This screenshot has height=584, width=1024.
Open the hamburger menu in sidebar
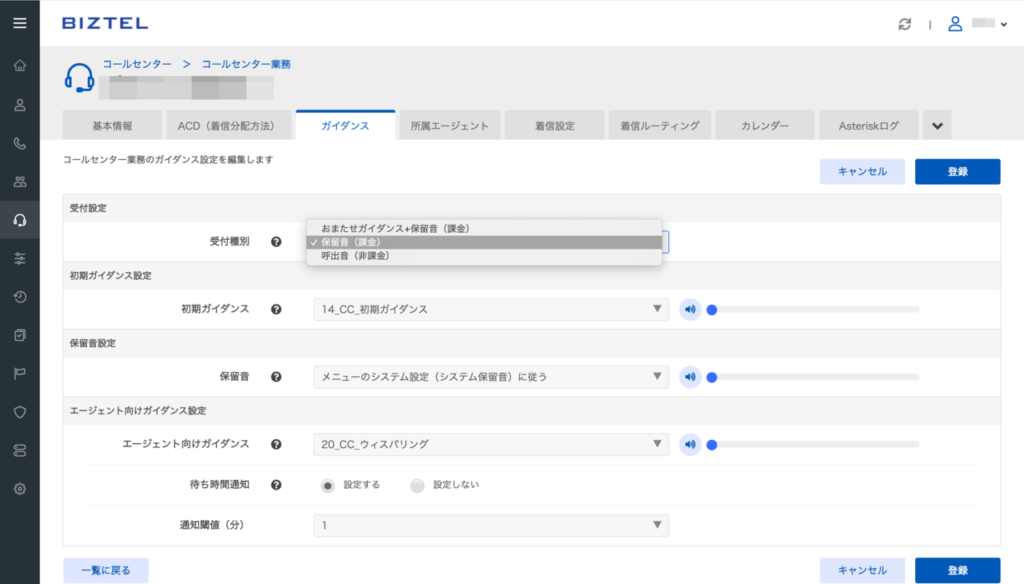[x=19, y=23]
